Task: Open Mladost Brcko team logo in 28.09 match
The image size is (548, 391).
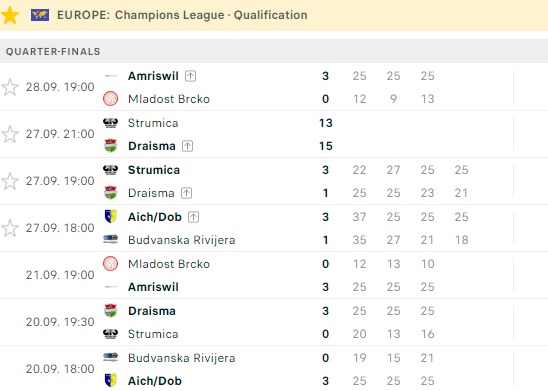Action: click(x=110, y=99)
